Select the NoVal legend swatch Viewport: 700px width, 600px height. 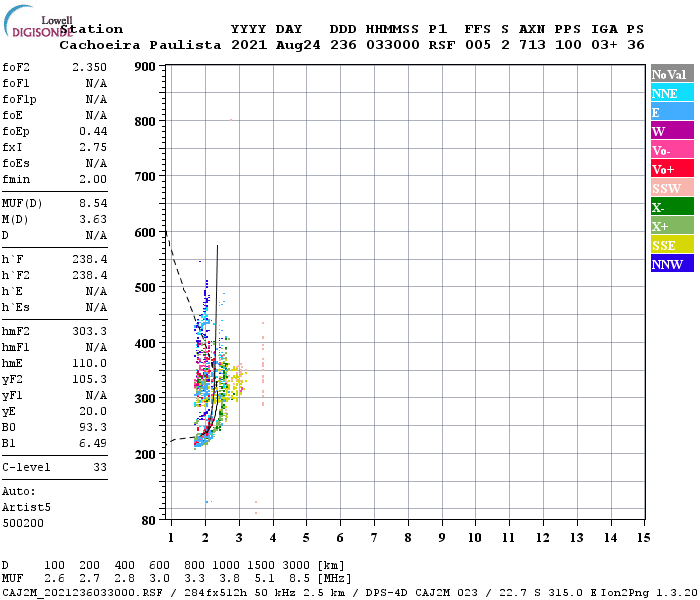tap(671, 74)
